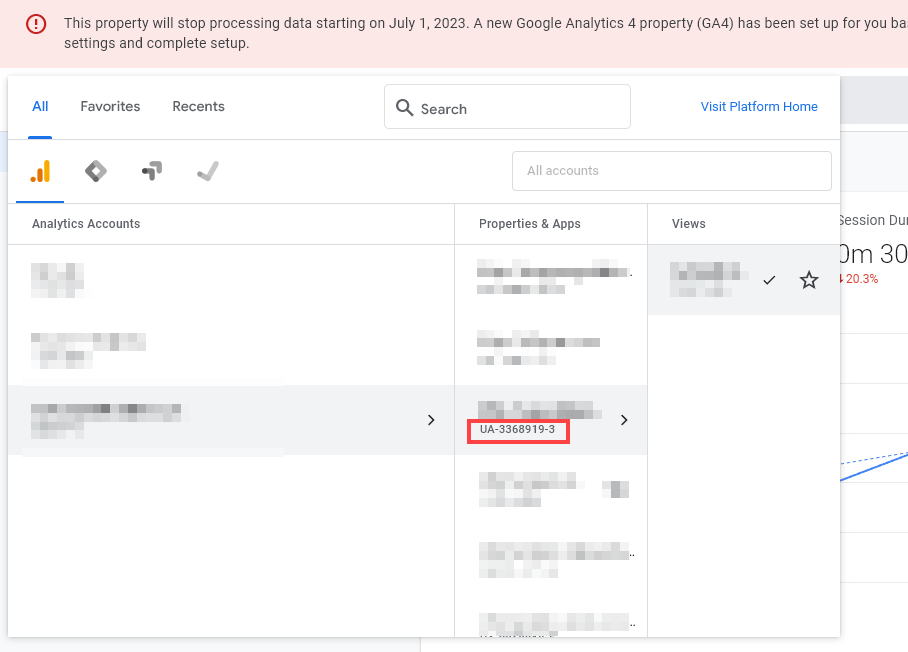Open the Recents tab

[x=198, y=106]
